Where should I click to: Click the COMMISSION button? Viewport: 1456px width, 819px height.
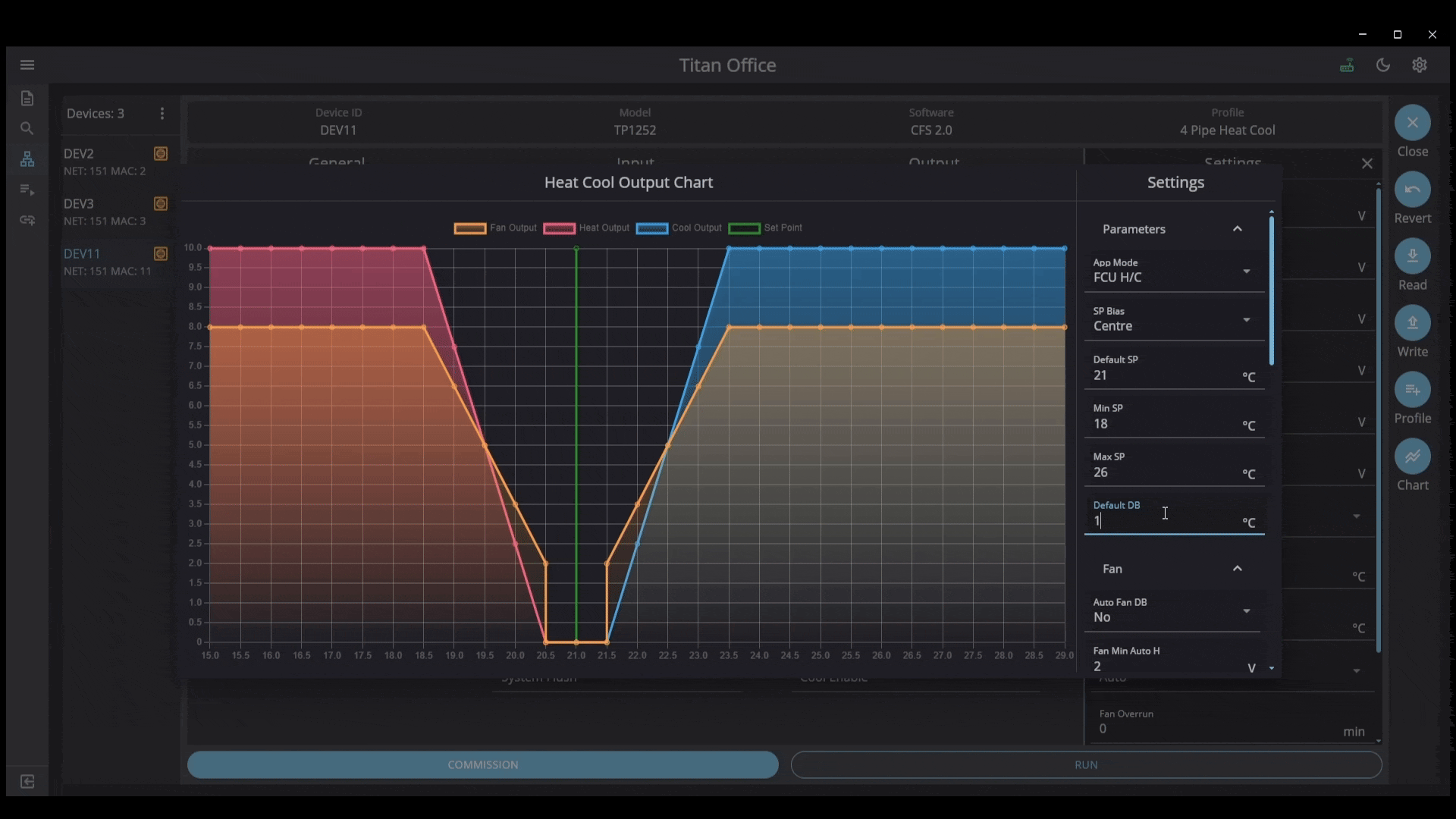482,764
